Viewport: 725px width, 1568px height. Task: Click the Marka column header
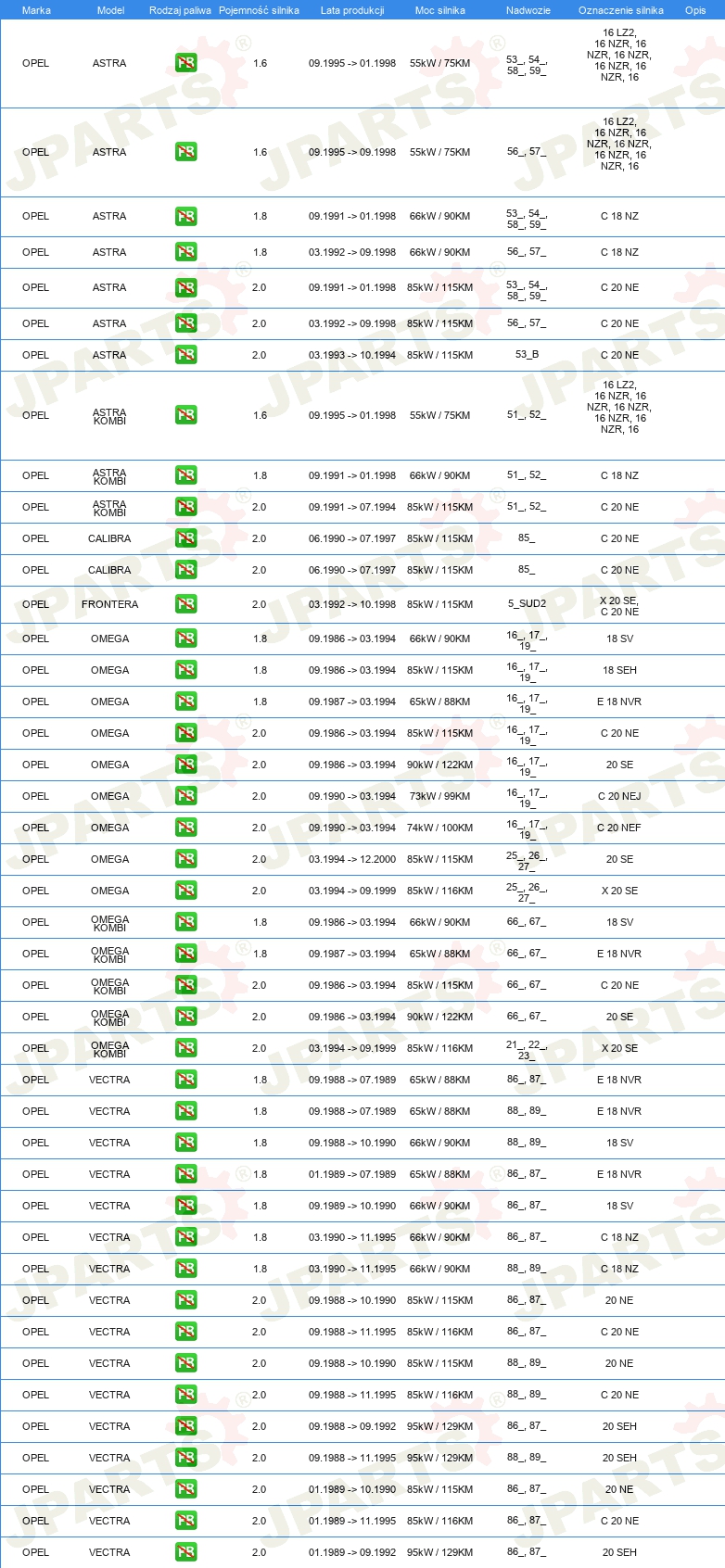36,10
